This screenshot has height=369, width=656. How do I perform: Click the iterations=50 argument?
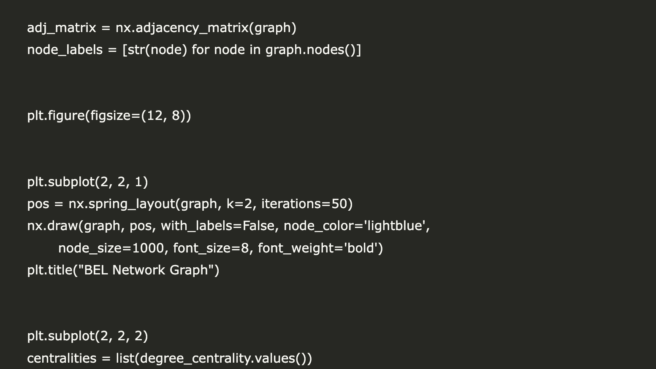(x=305, y=204)
